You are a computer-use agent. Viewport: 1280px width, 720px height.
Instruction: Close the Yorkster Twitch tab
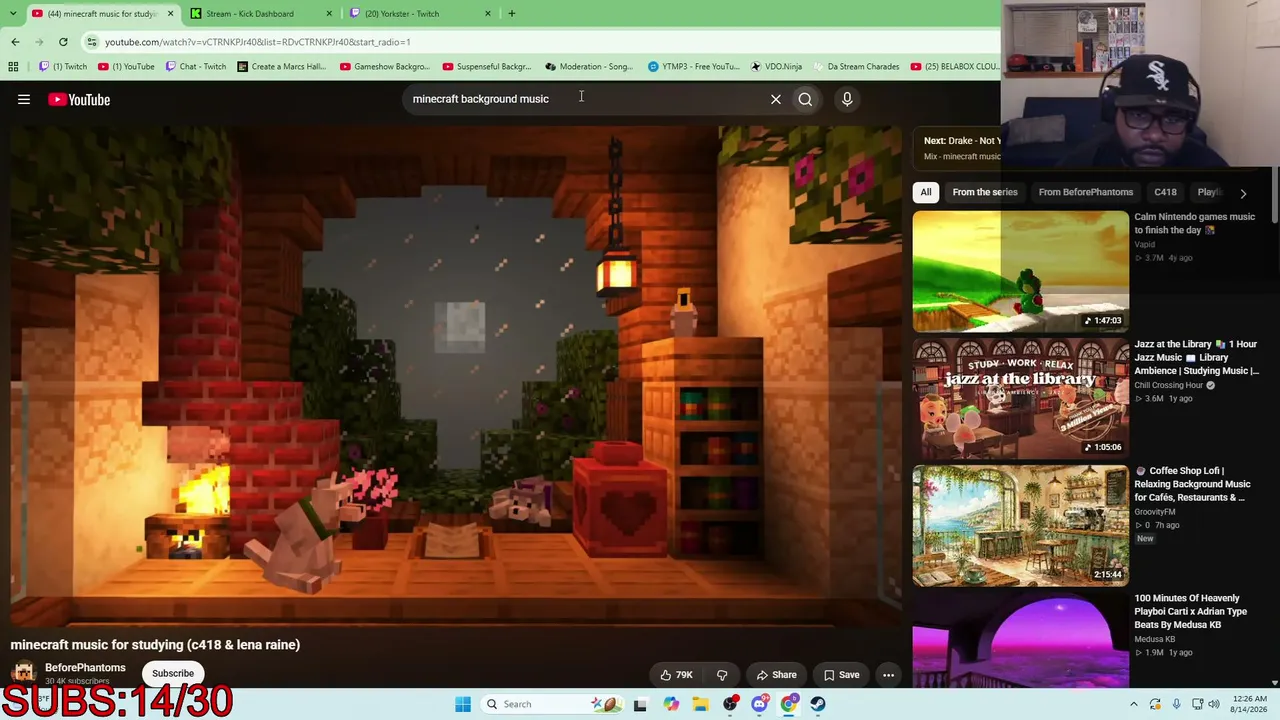pos(488,14)
